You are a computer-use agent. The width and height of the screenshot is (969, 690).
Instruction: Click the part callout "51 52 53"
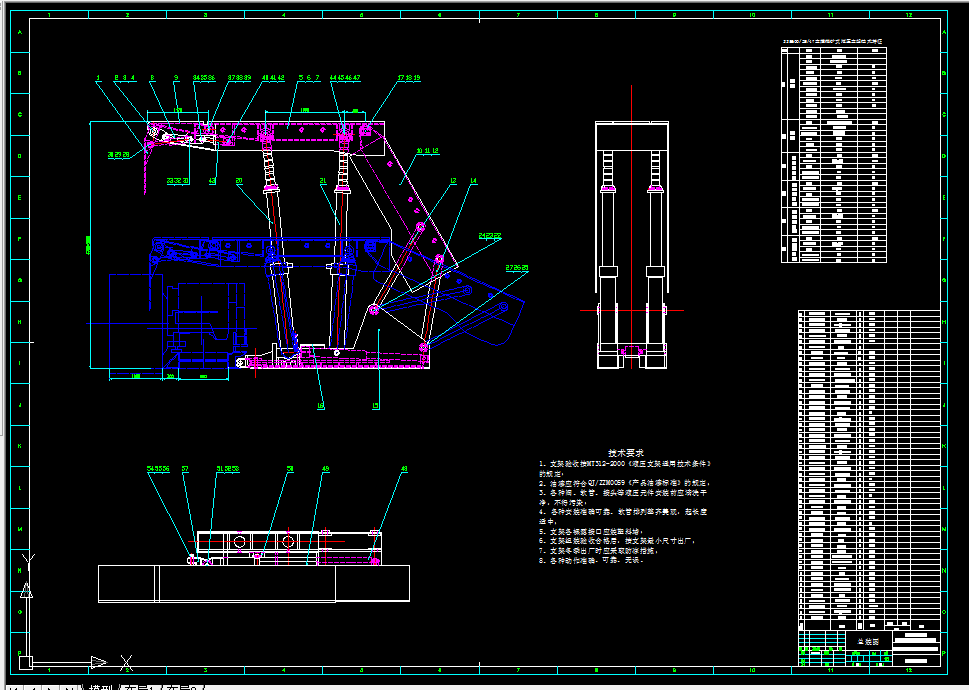227,469
